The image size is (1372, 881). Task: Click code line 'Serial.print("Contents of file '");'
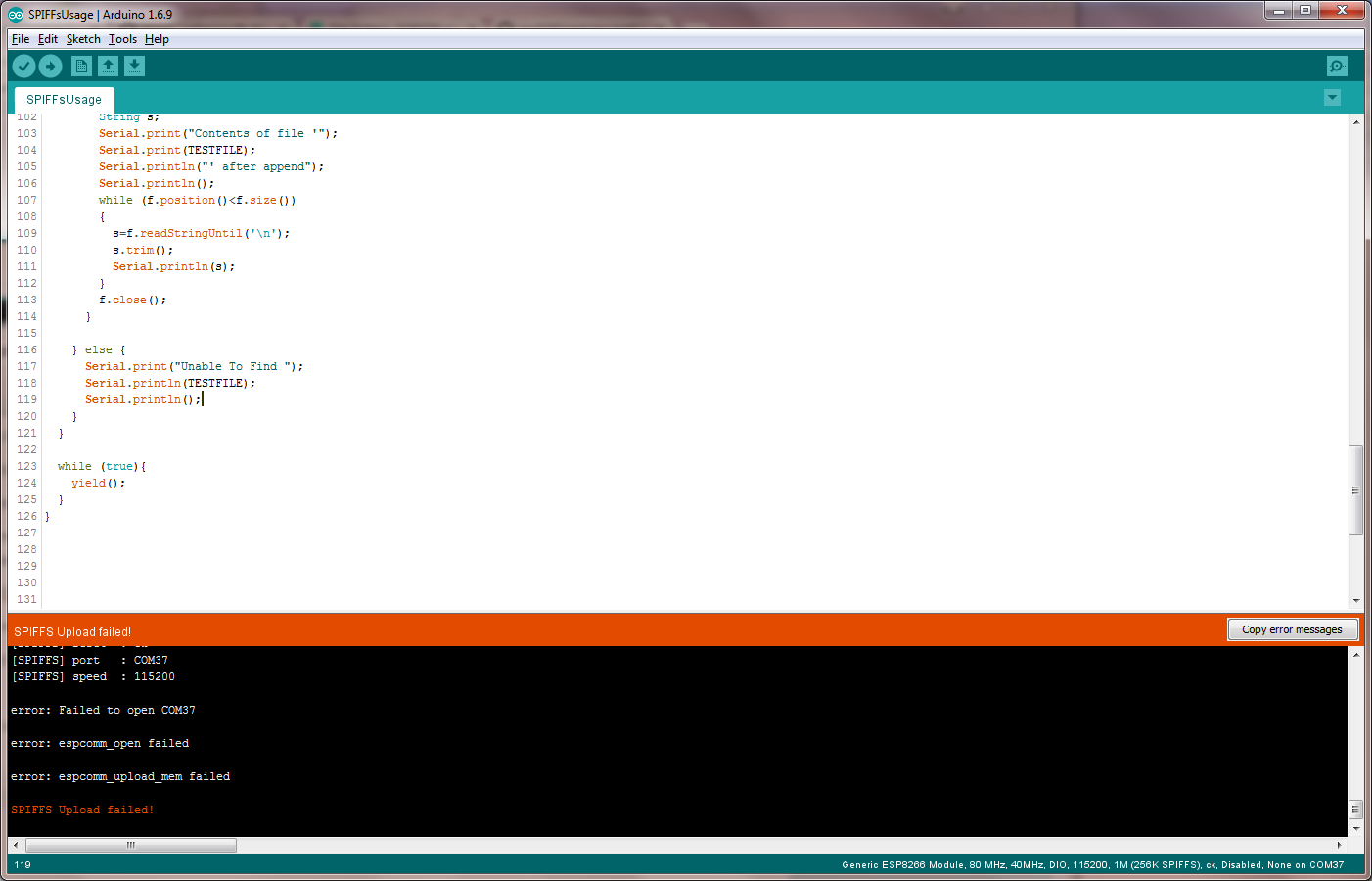(x=218, y=133)
